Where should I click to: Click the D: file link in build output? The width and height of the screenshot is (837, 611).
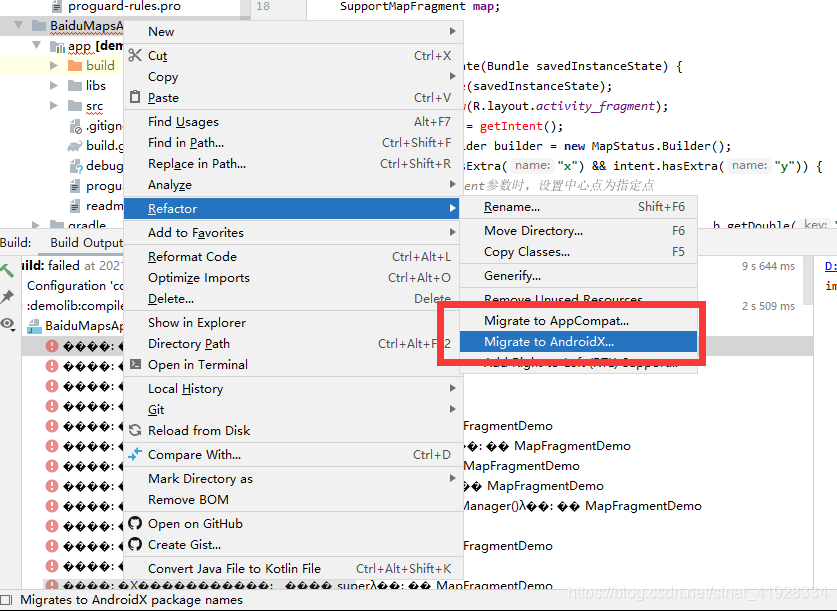[831, 266]
